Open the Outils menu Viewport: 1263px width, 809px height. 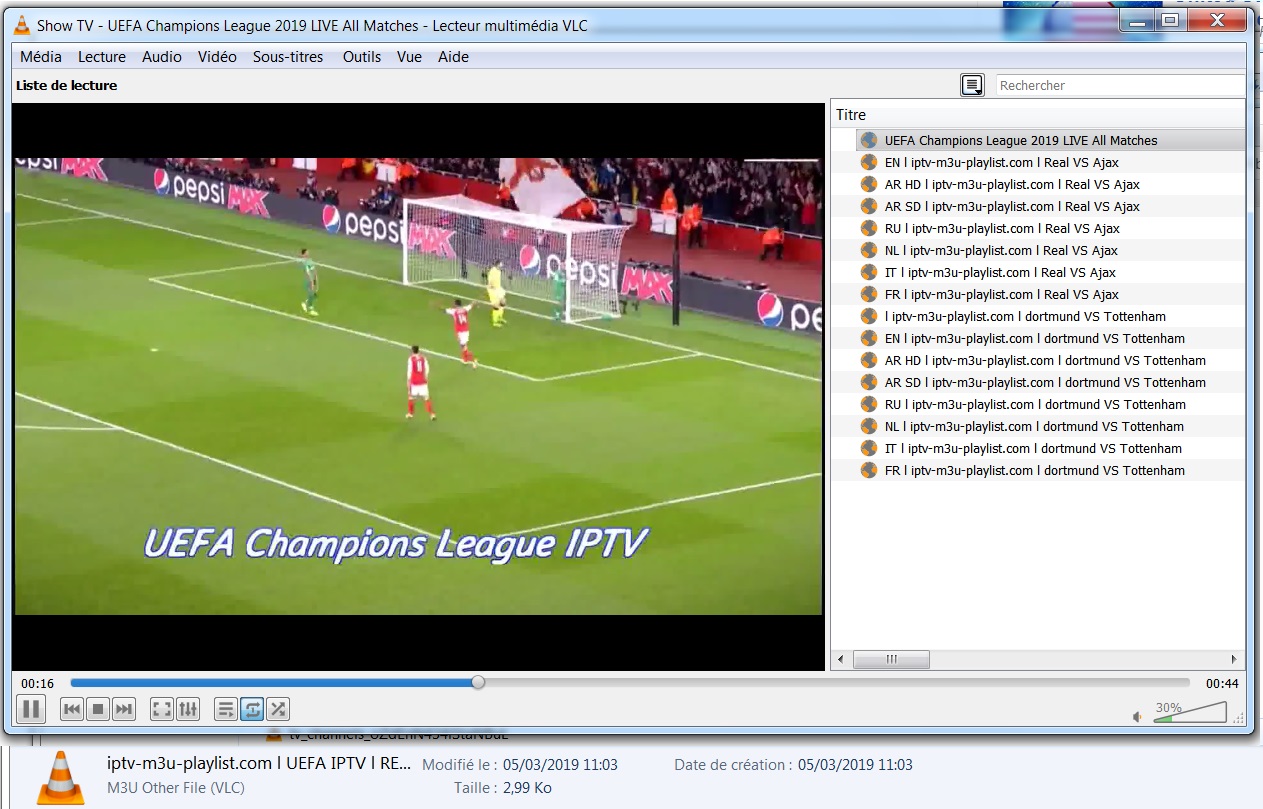tap(362, 57)
